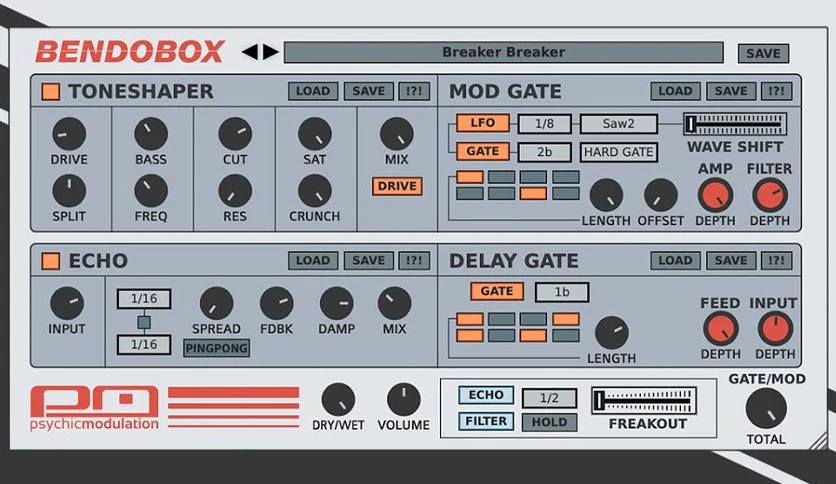Open the 1/2 Freakout rate dropdown
The height and width of the screenshot is (484, 836).
(549, 398)
